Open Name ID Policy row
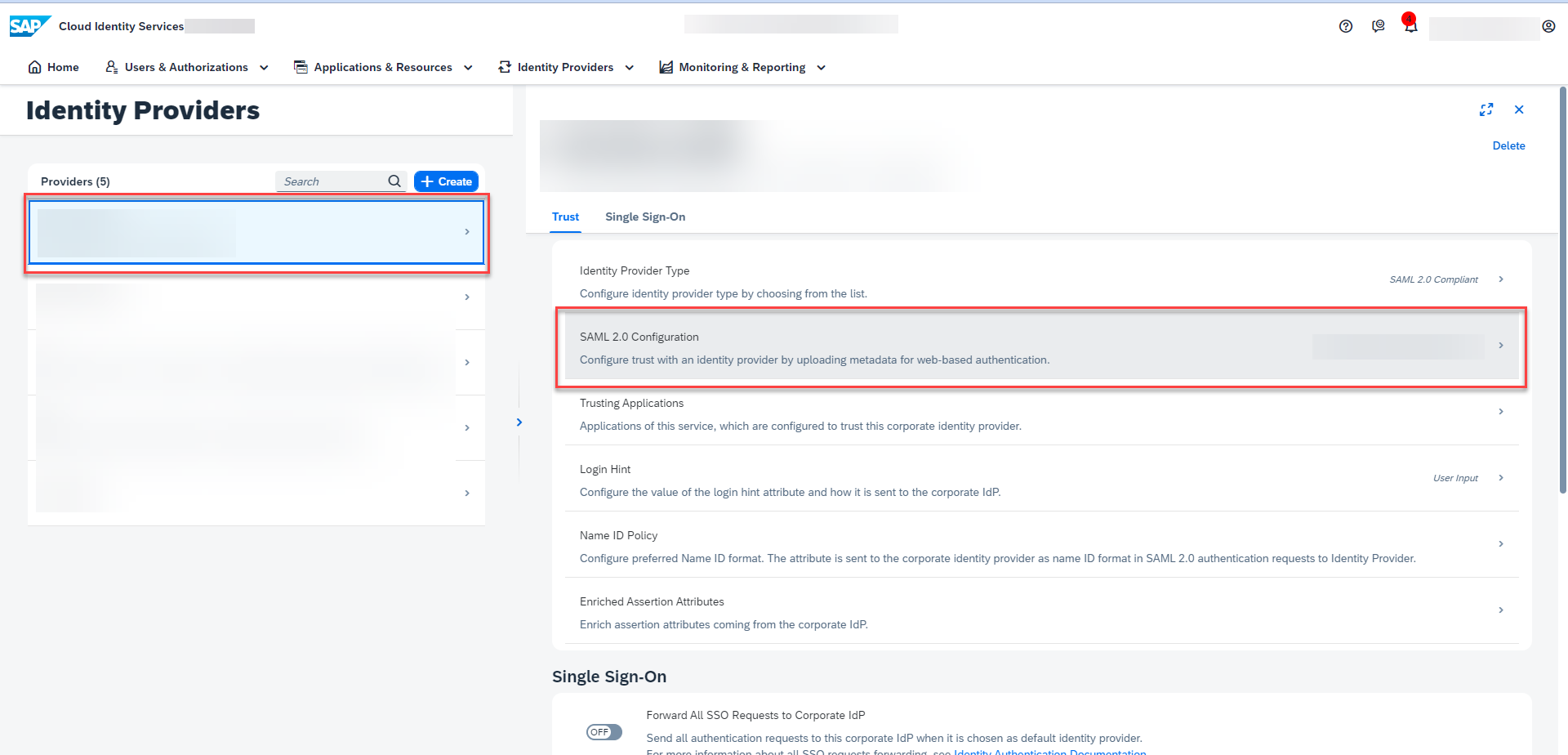The image size is (1568, 755). (1042, 545)
